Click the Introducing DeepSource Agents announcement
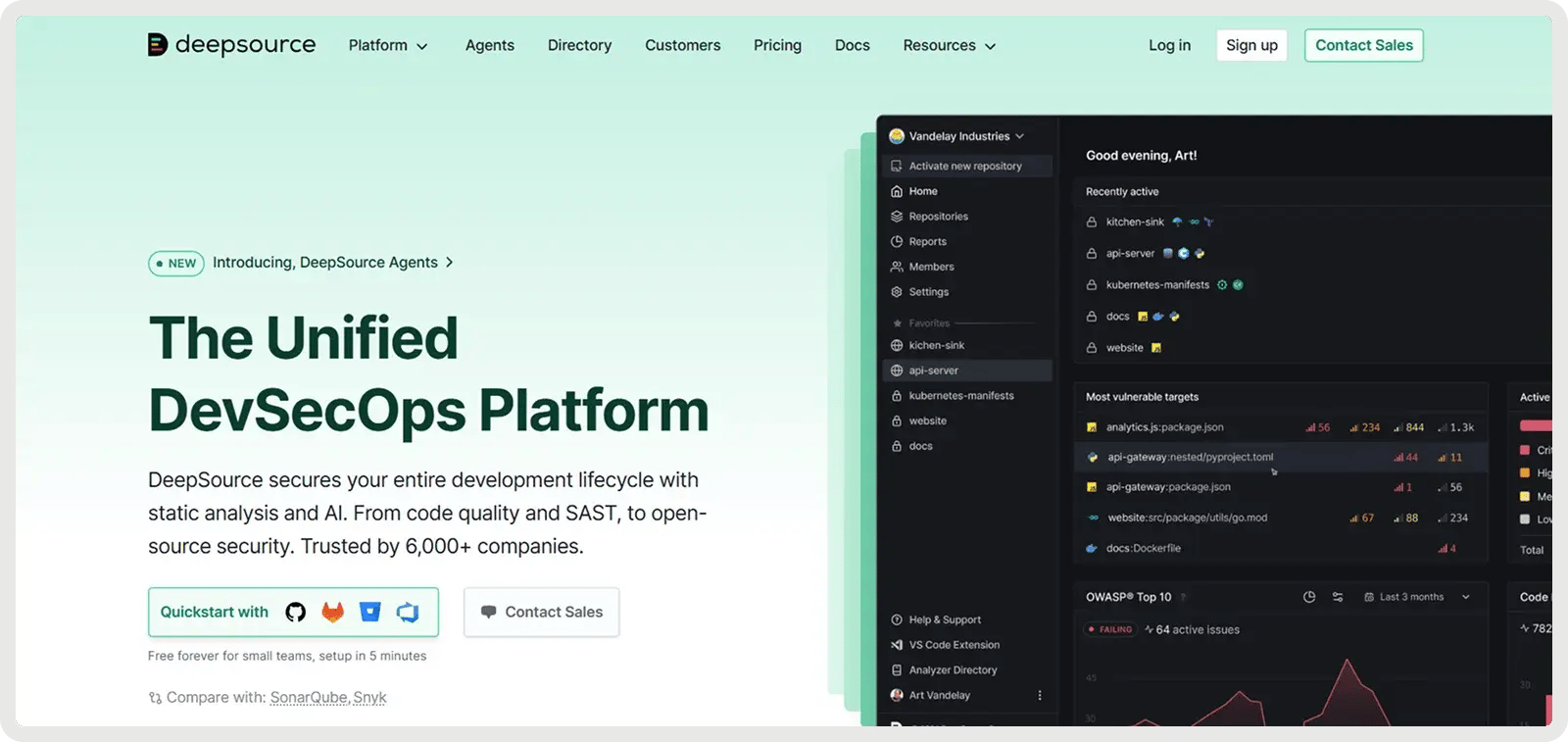The width and height of the screenshot is (1568, 742). (324, 263)
